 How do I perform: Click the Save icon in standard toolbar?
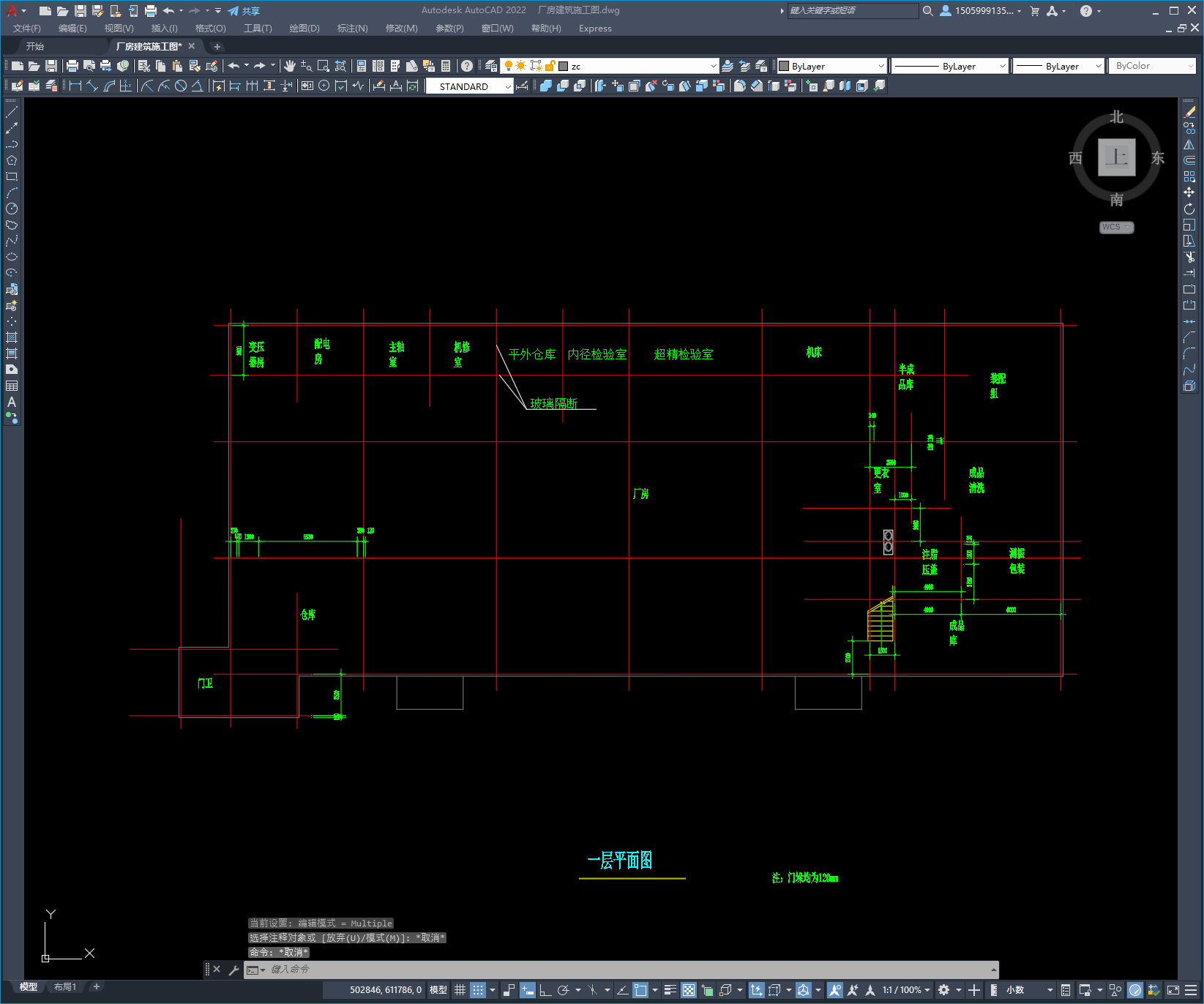pyautogui.click(x=51, y=66)
